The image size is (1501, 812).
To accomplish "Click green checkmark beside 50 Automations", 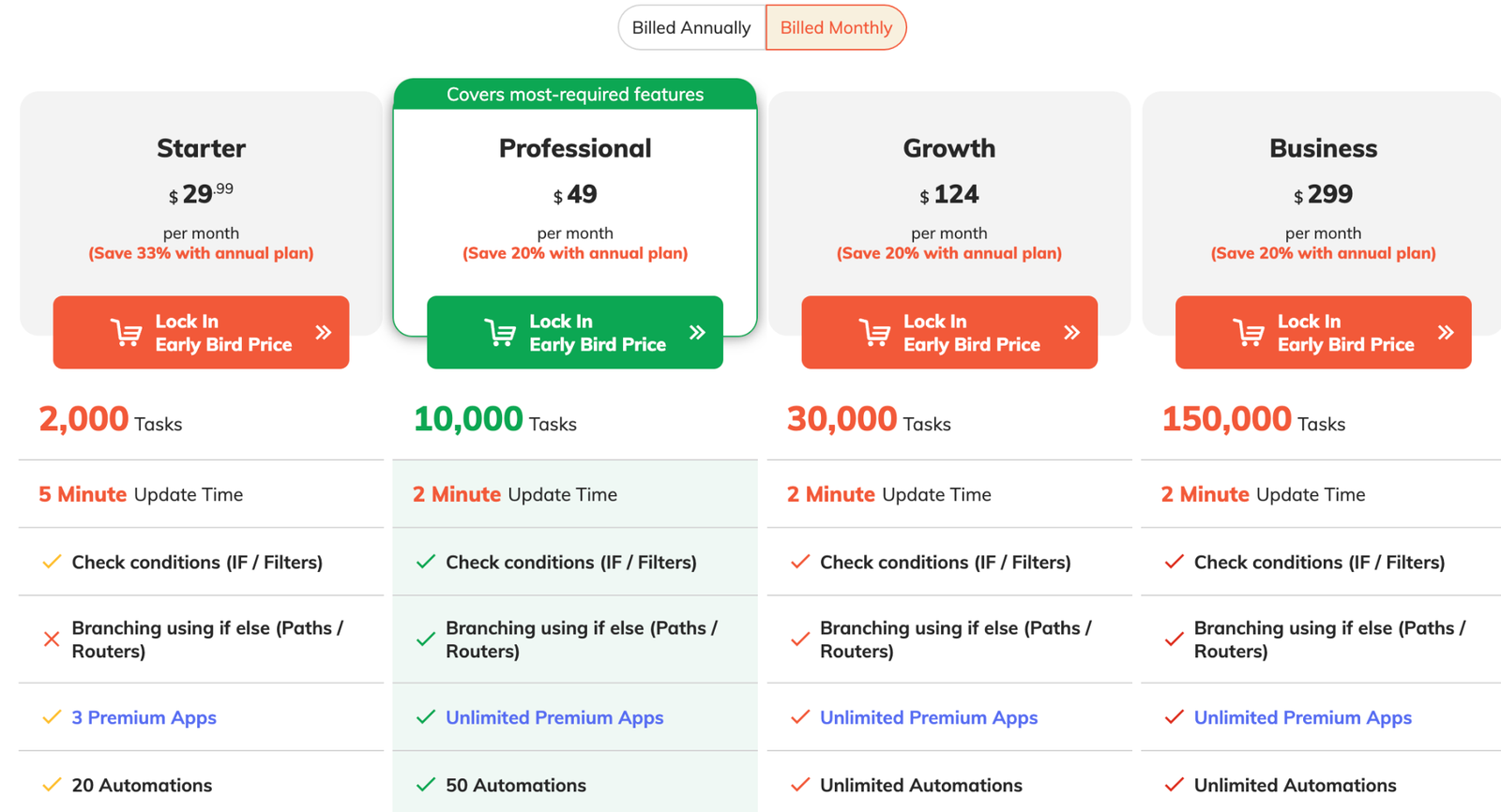I will (426, 785).
